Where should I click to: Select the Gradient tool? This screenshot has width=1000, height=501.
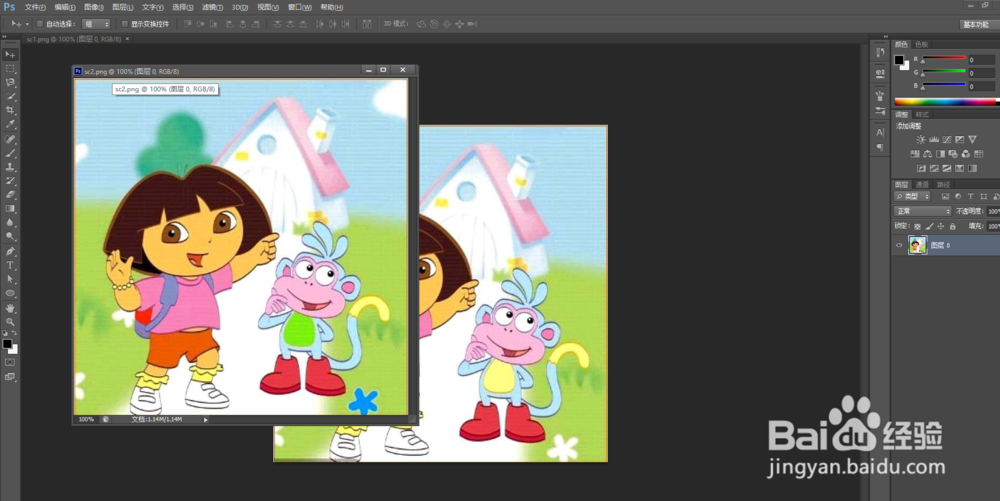pos(10,208)
